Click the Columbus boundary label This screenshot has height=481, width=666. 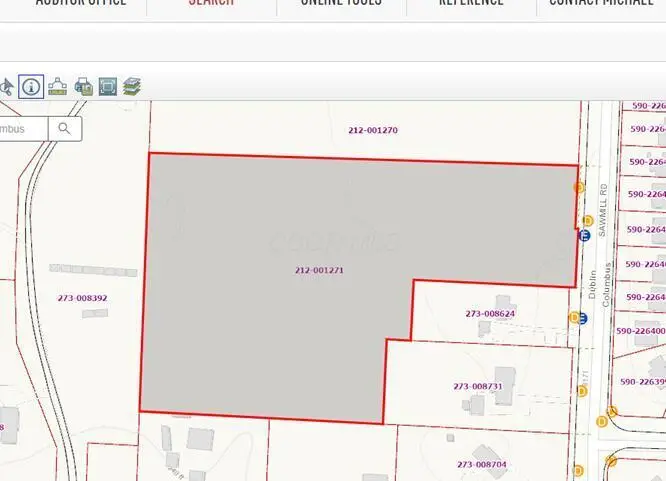point(607,285)
